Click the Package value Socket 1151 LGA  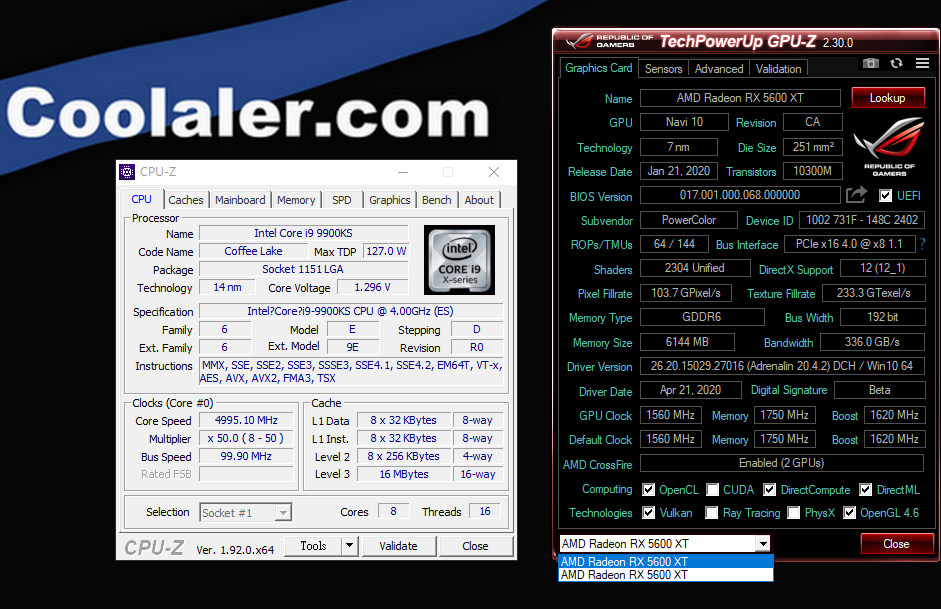coord(304,269)
